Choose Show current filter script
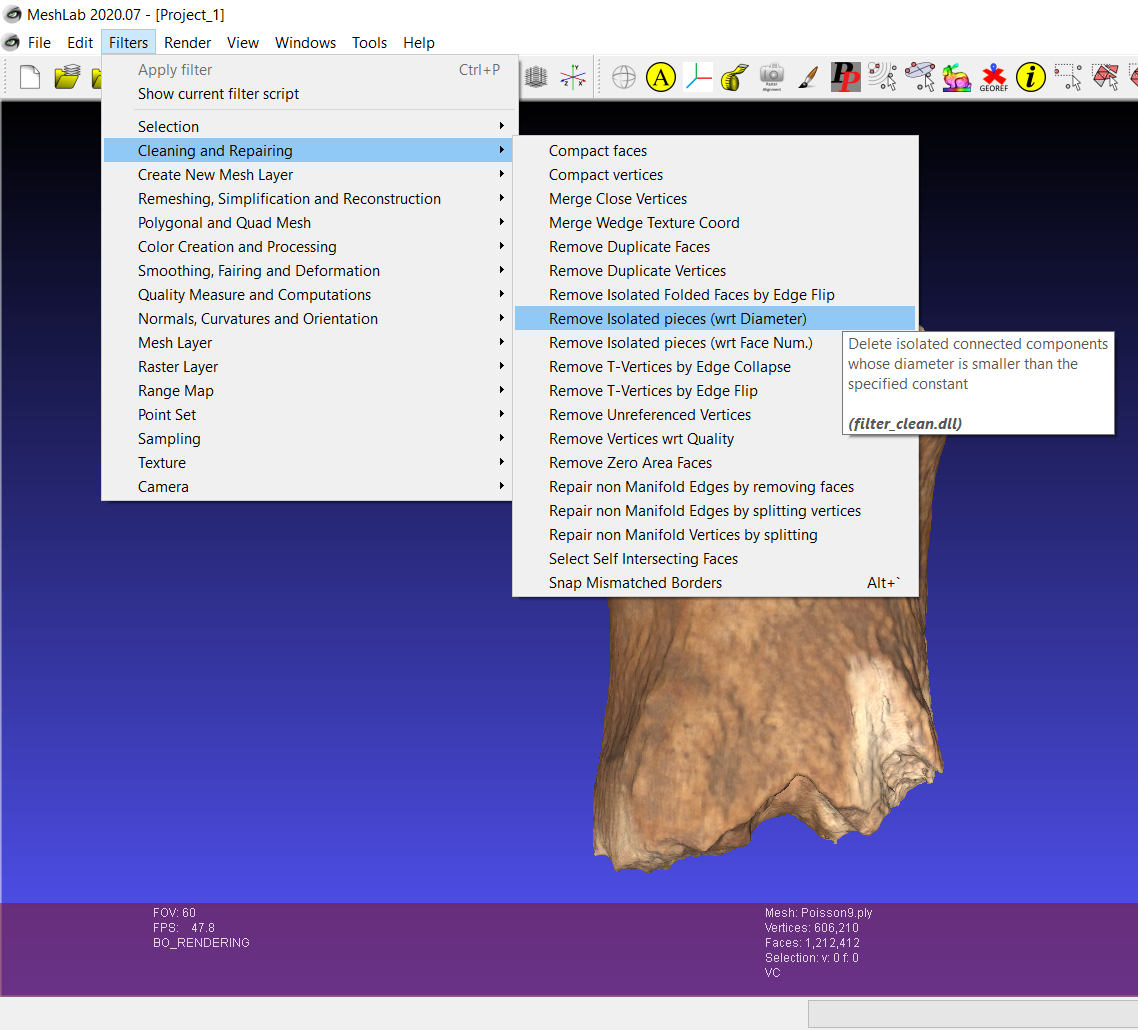The width and height of the screenshot is (1138, 1030). [308, 94]
